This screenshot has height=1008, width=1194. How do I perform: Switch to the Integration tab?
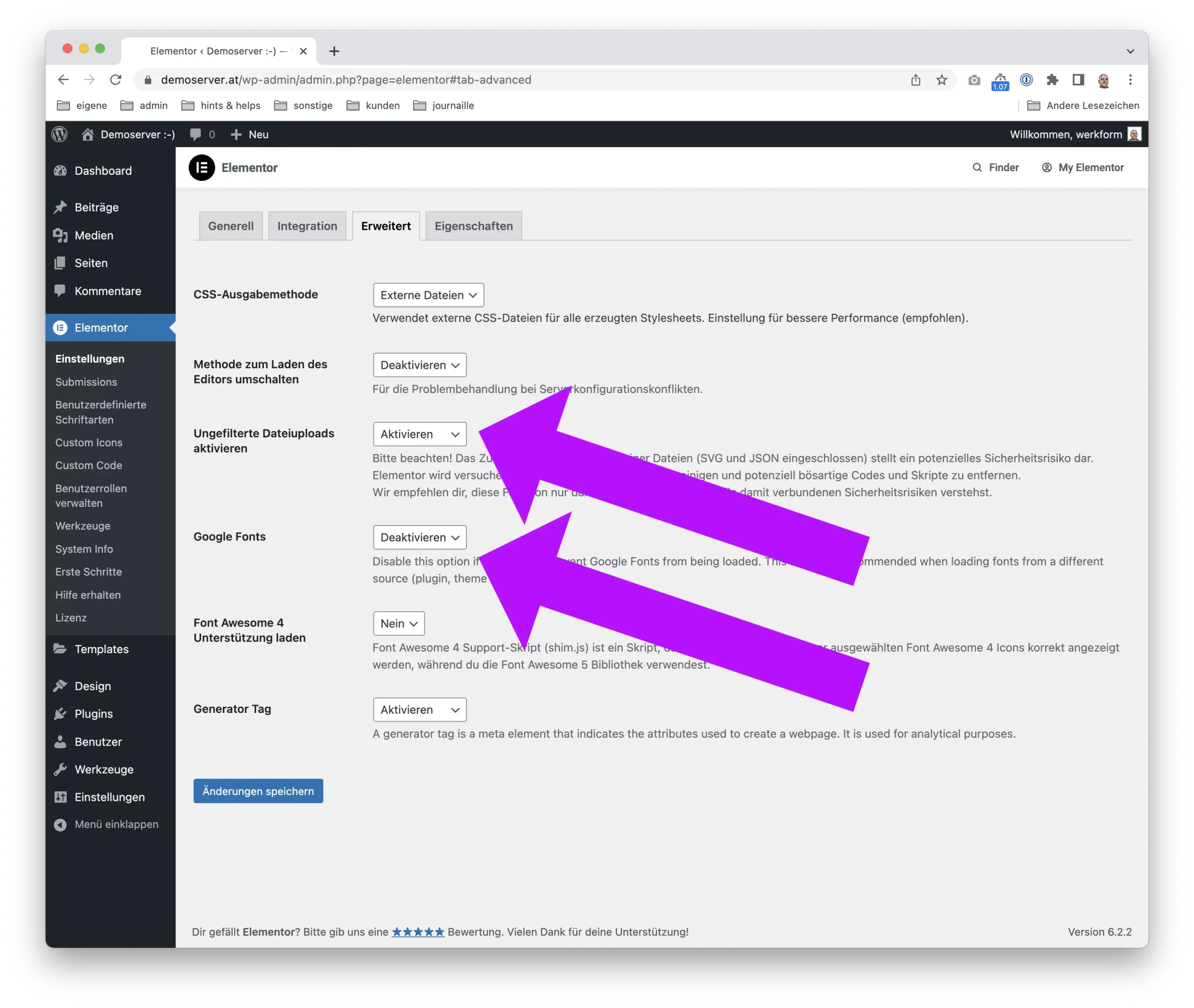(x=307, y=226)
